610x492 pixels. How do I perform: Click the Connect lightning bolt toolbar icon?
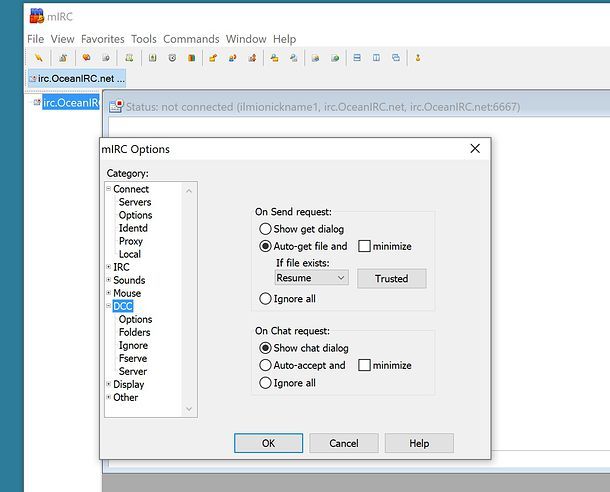[39, 58]
